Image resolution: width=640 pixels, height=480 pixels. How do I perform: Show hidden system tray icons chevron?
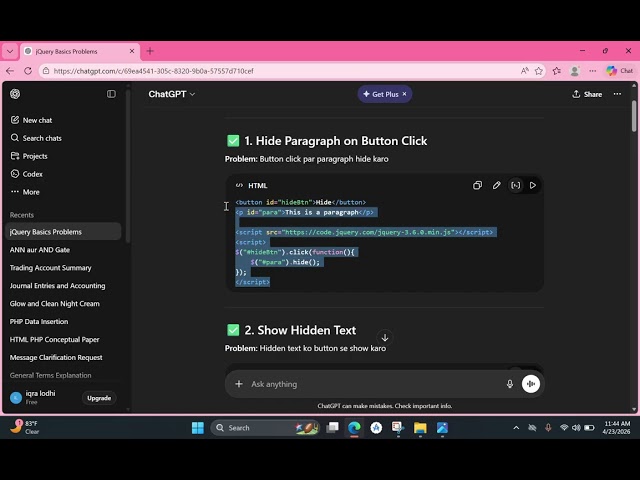pos(516,428)
